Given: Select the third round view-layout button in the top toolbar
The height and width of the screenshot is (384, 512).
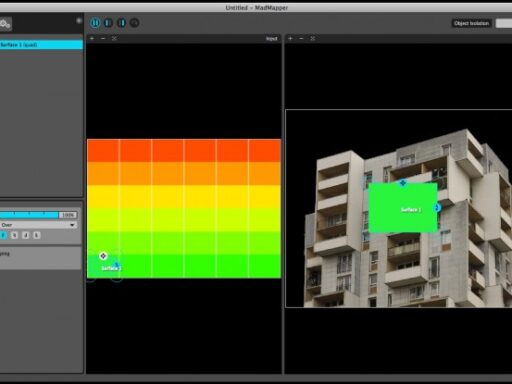Looking at the screenshot, I should point(122,23).
